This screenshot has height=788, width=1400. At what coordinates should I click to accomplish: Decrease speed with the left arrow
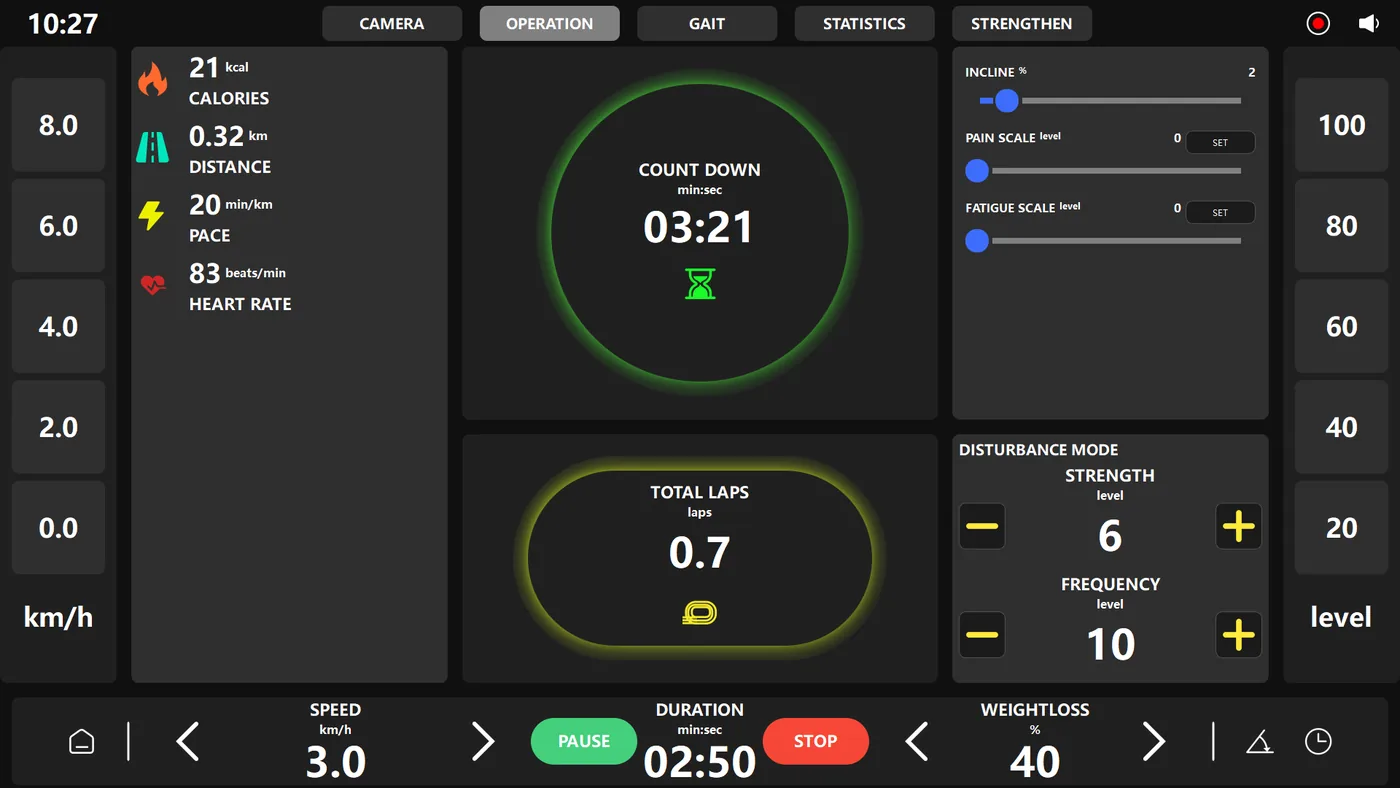(x=188, y=741)
